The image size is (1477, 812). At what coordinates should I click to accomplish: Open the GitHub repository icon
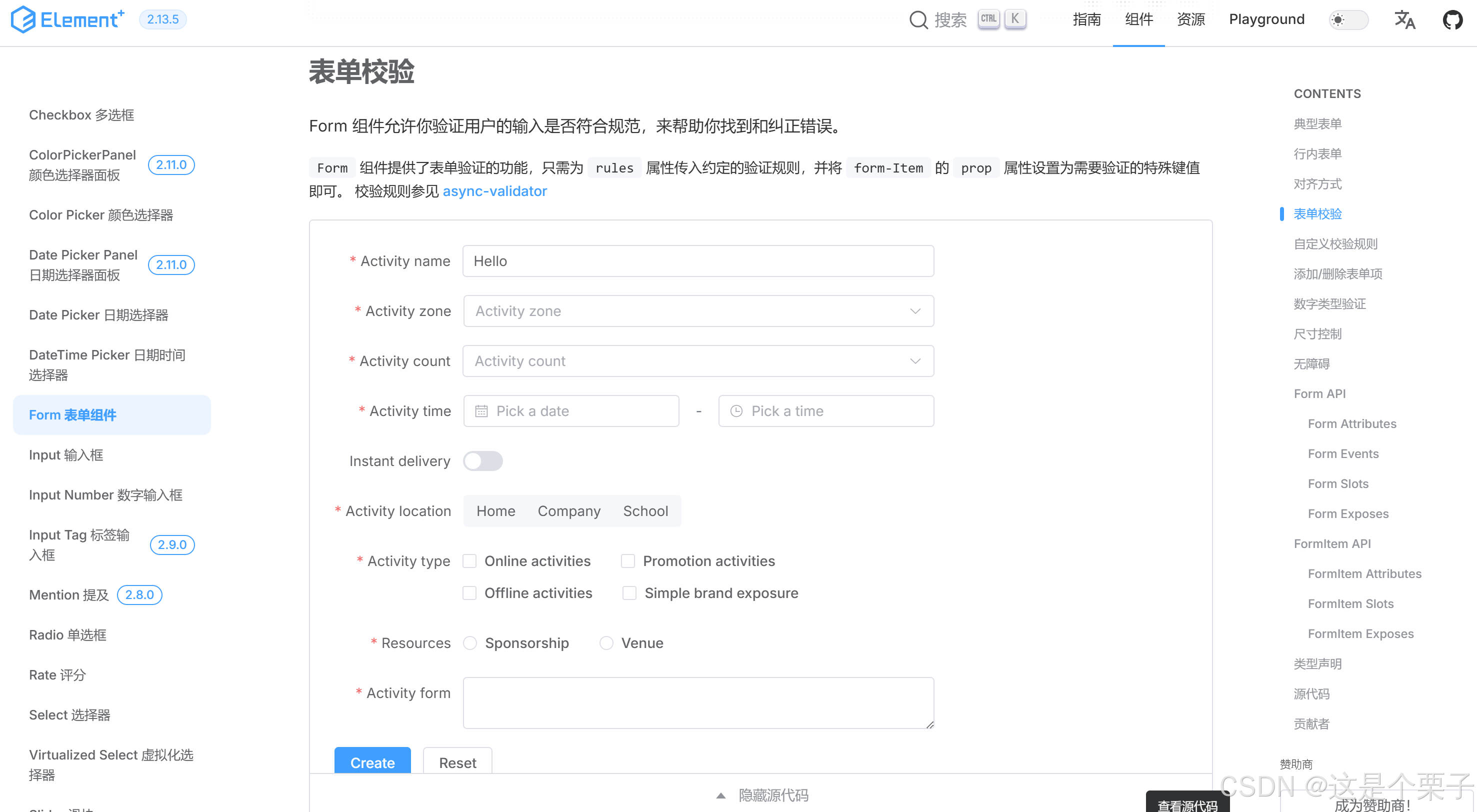tap(1452, 19)
